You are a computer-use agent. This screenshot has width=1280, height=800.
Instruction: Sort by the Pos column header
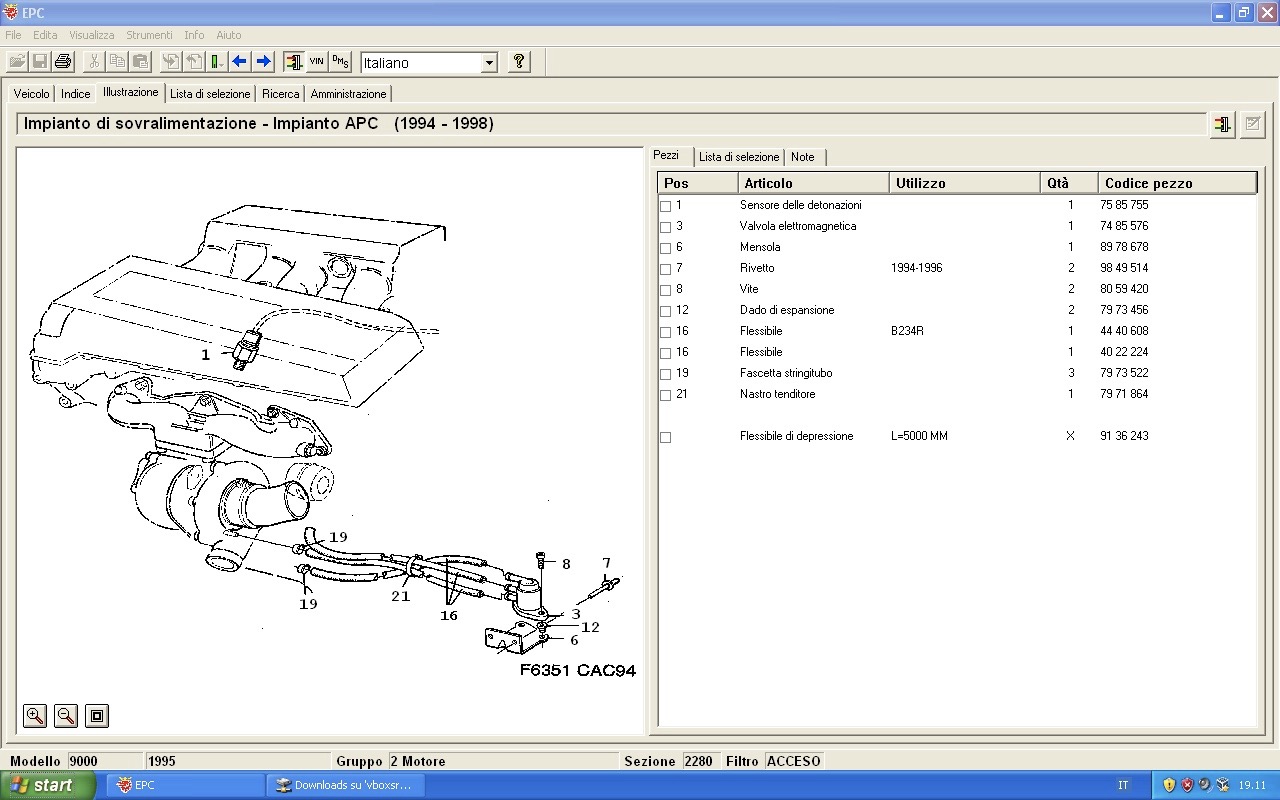(698, 183)
